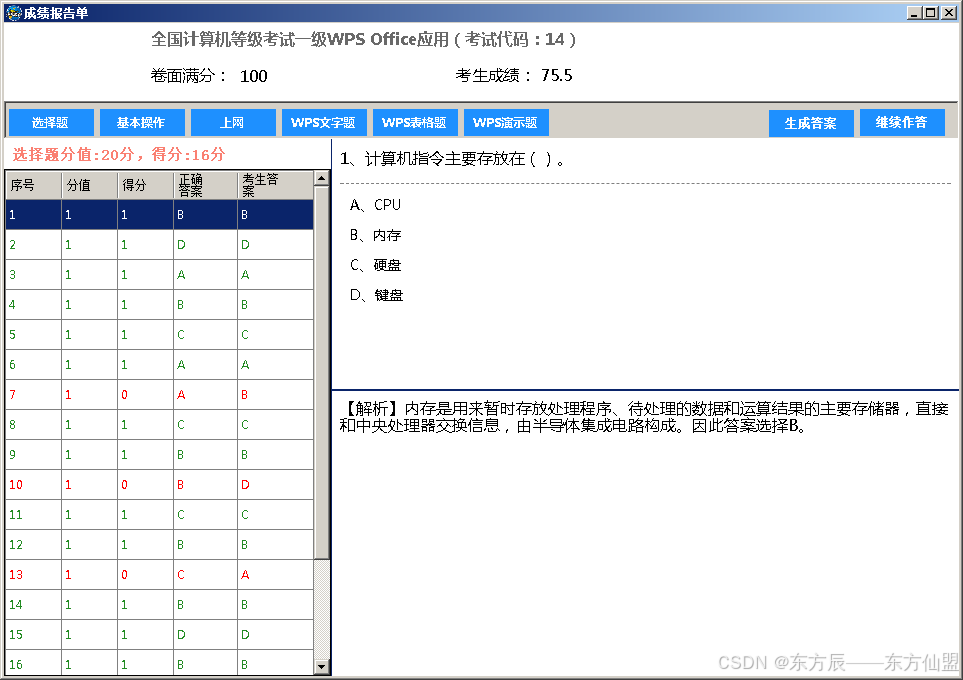Click the 生成答案 button
The width and height of the screenshot is (963, 680).
[x=811, y=123]
